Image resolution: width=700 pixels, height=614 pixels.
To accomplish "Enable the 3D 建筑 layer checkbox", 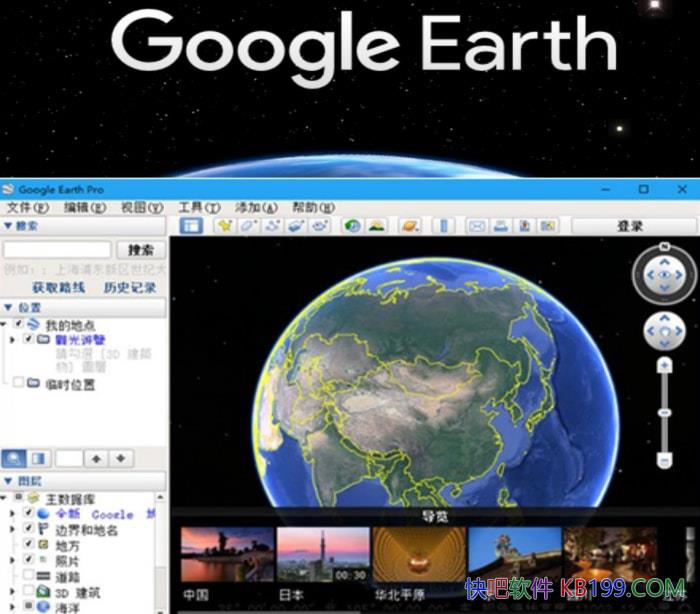I will pos(28,590).
